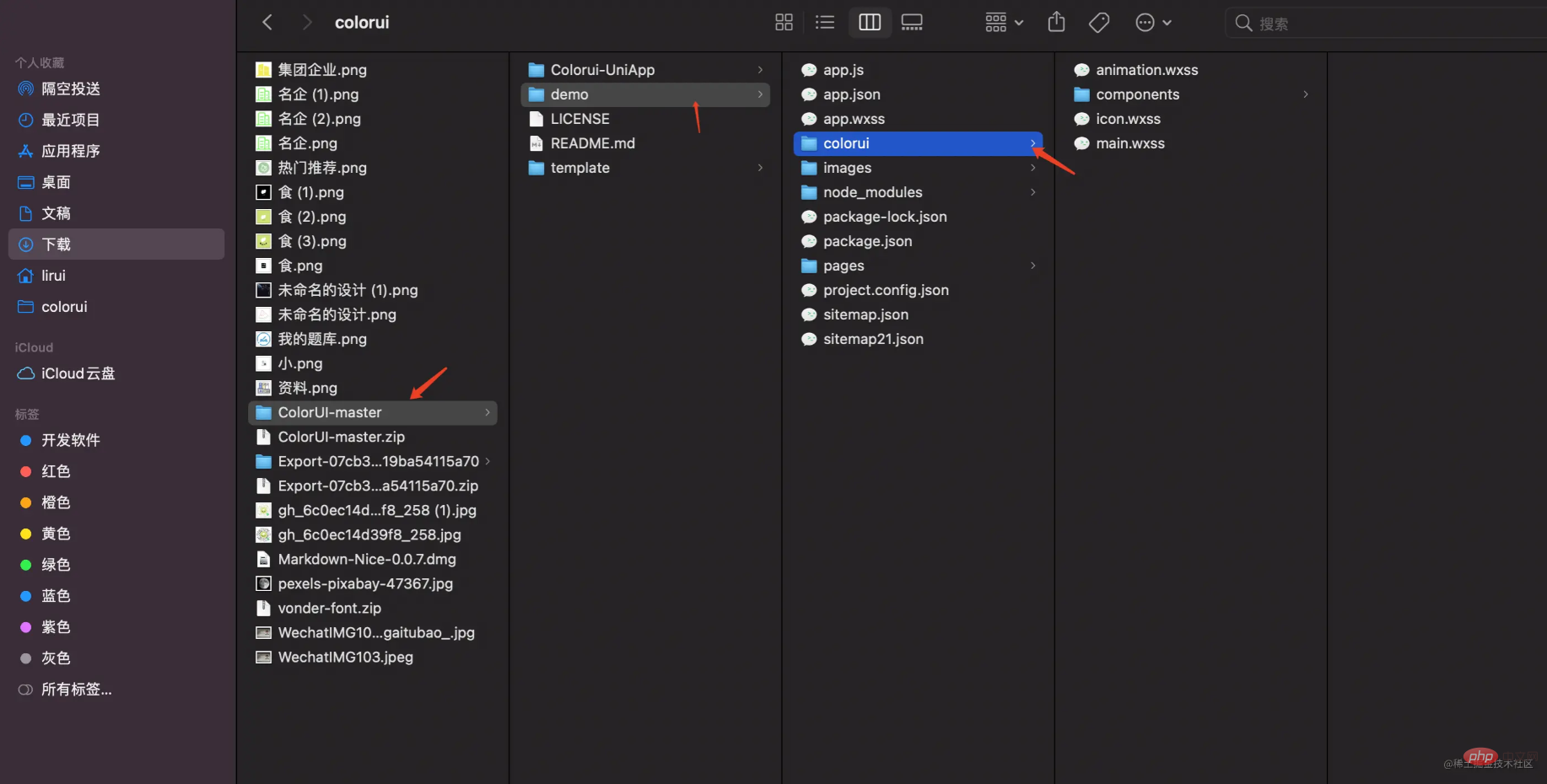
Task: Select the 开发软件 tag
Action: 116,440
